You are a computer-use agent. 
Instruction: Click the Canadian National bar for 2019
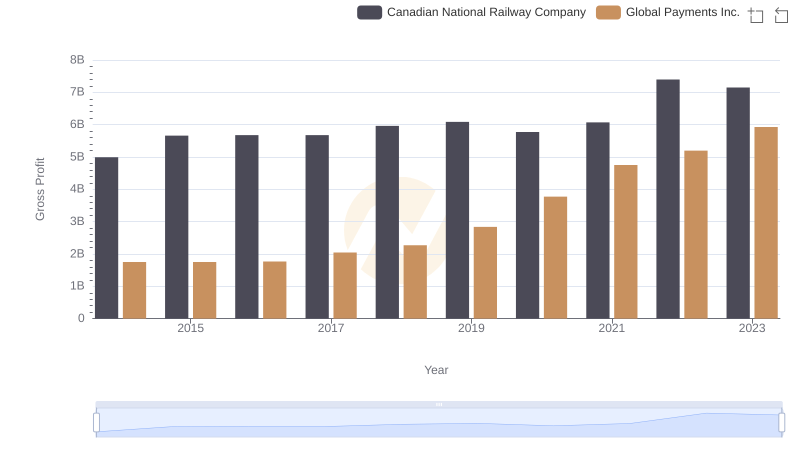click(457, 220)
